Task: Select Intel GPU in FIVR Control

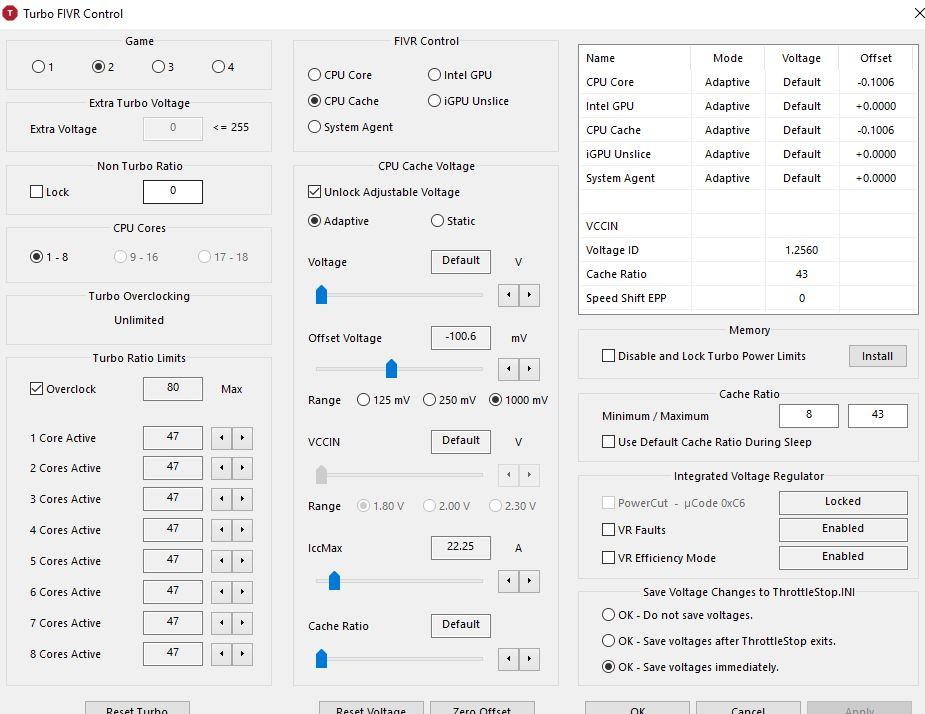Action: click(434, 75)
